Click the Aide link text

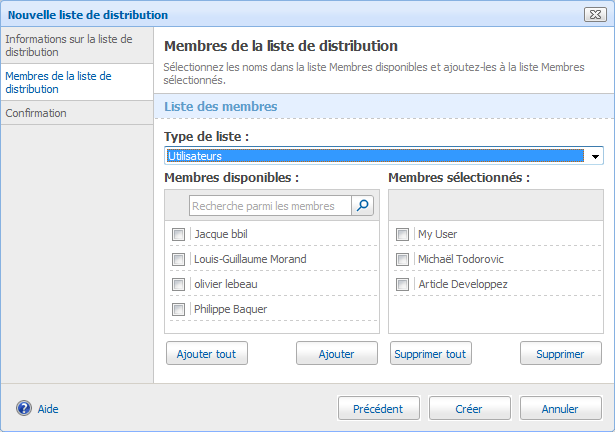click(x=48, y=409)
